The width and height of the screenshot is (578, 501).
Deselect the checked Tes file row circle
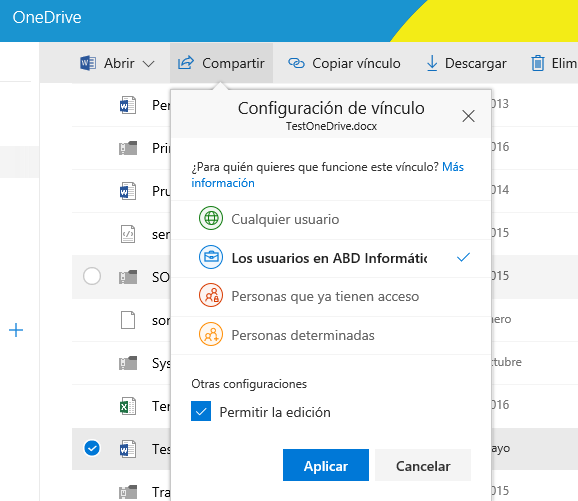click(92, 448)
